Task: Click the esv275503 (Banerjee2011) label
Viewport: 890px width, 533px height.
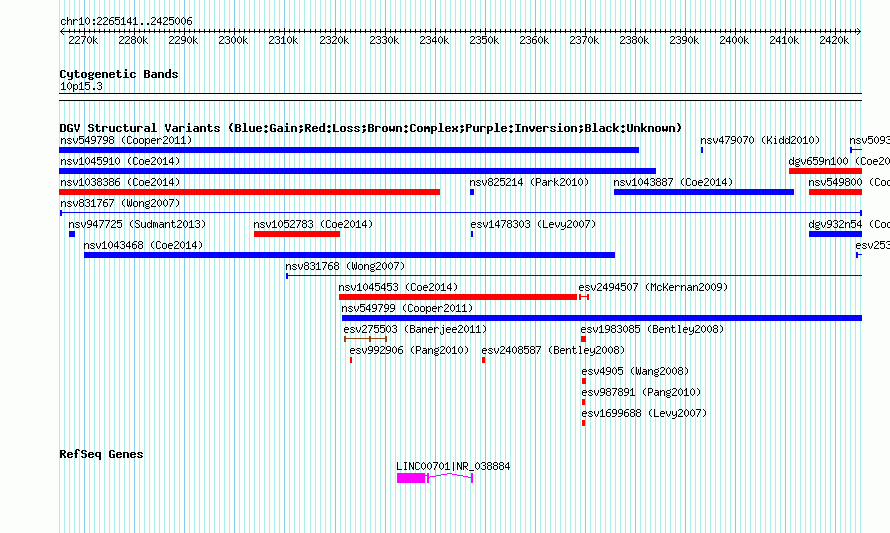Action: click(x=415, y=329)
